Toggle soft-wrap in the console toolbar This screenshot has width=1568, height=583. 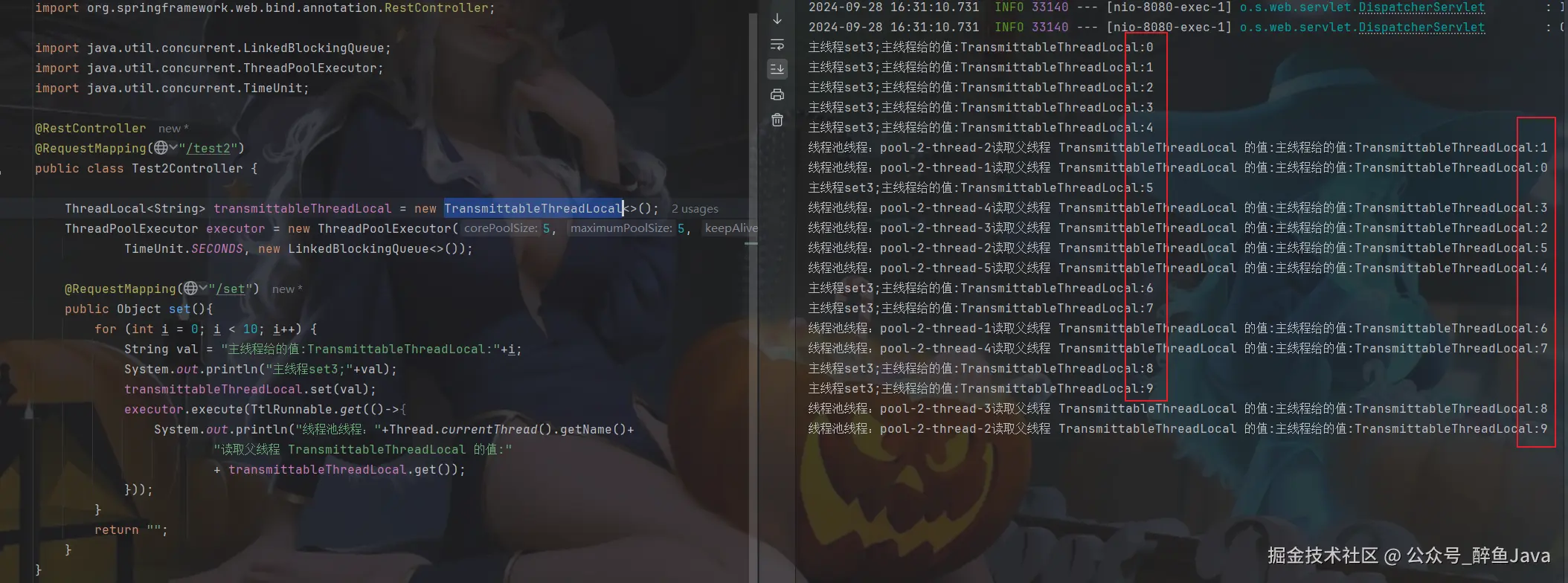click(777, 44)
